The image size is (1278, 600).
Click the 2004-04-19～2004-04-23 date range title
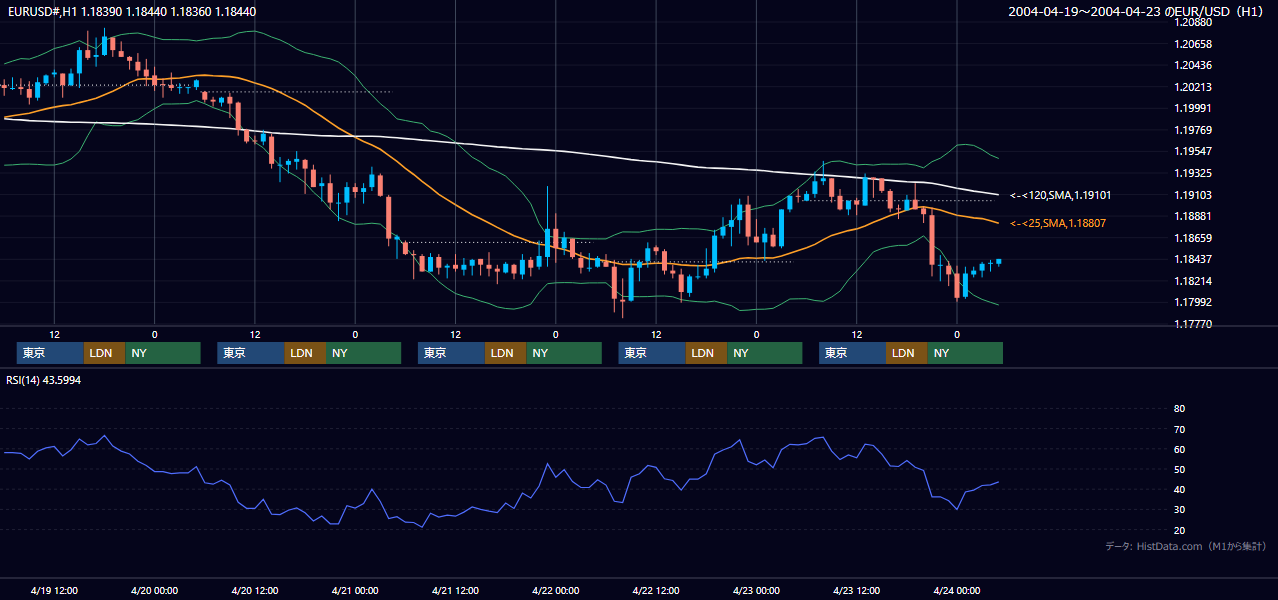[1137, 12]
